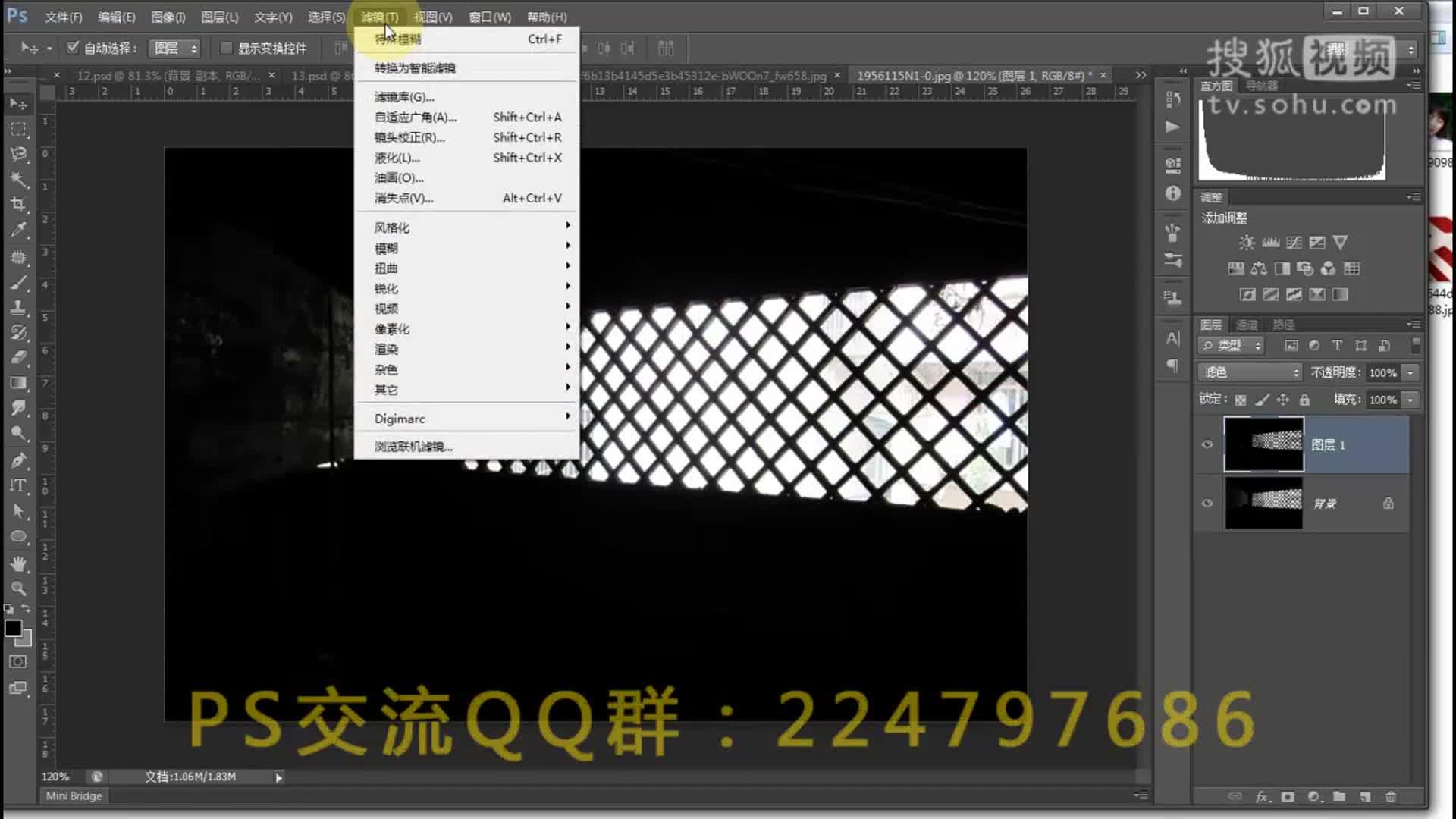Open the blend mode dropdown 滤色
The width and height of the screenshot is (1456, 819).
1250,372
